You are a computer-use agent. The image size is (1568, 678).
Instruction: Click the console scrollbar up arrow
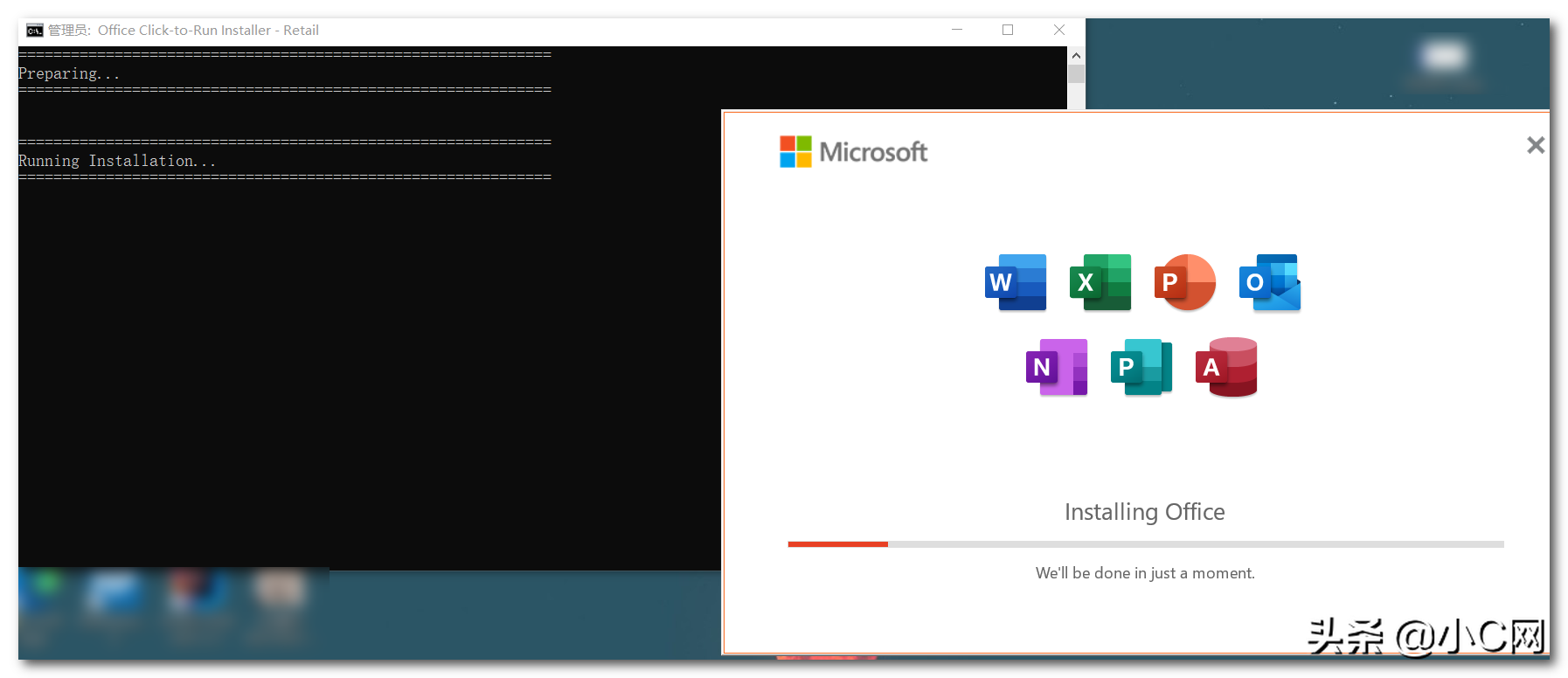pyautogui.click(x=1077, y=56)
